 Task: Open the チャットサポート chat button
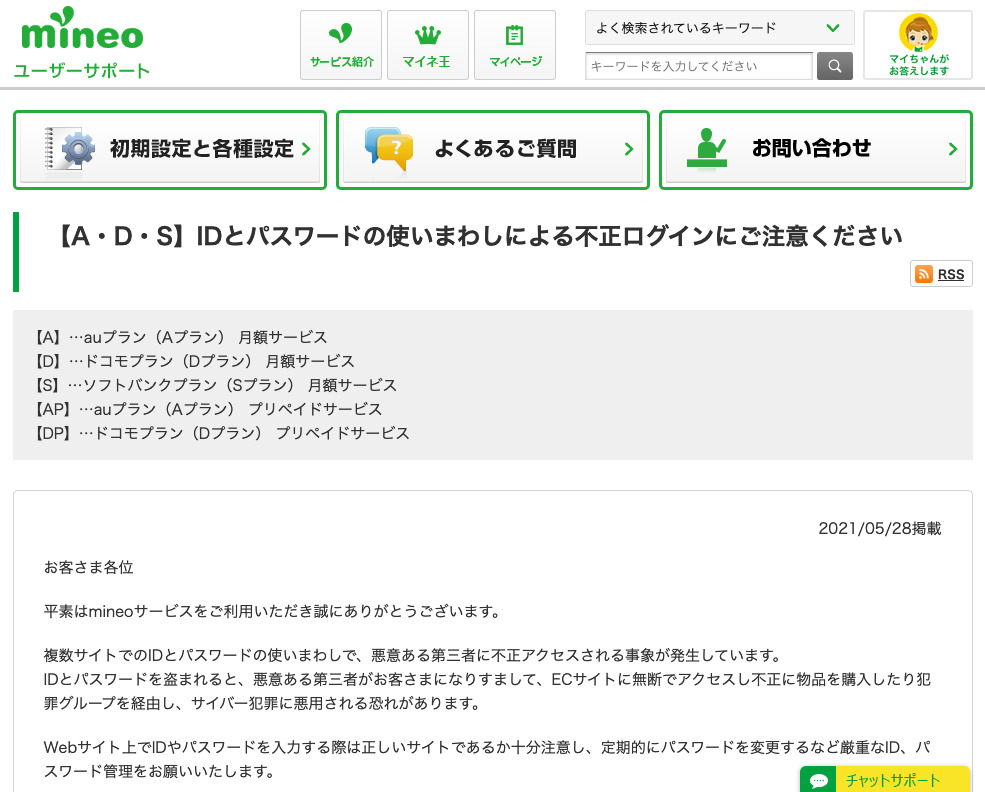[x=885, y=779]
